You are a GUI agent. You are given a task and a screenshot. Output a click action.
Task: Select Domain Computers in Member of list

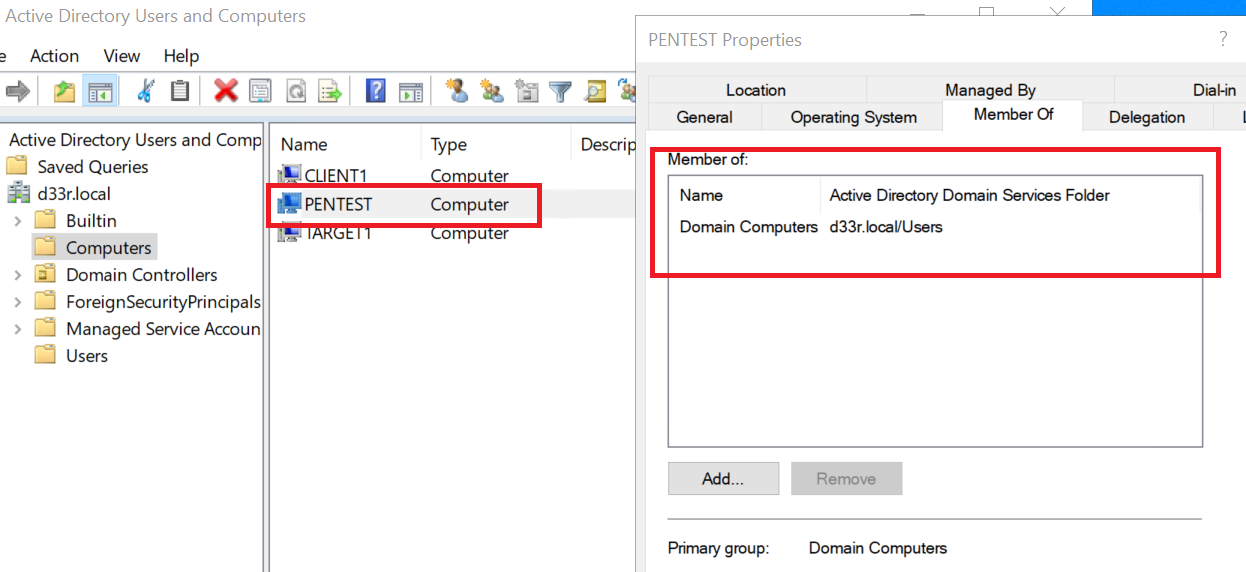748,227
